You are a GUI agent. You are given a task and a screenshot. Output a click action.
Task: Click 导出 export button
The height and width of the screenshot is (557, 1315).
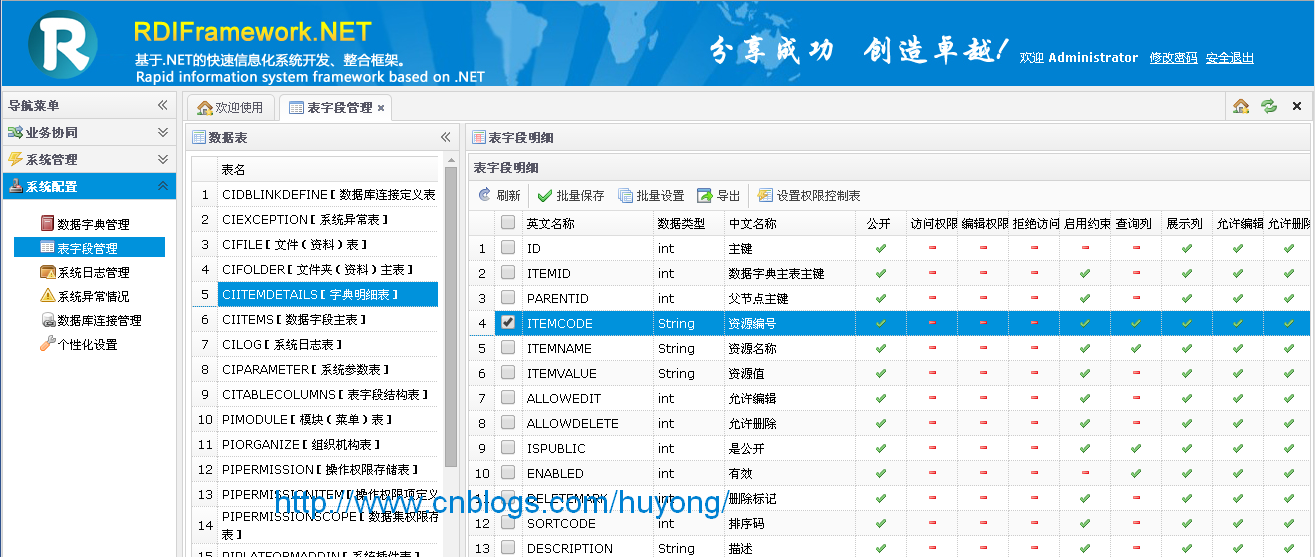[719, 196]
